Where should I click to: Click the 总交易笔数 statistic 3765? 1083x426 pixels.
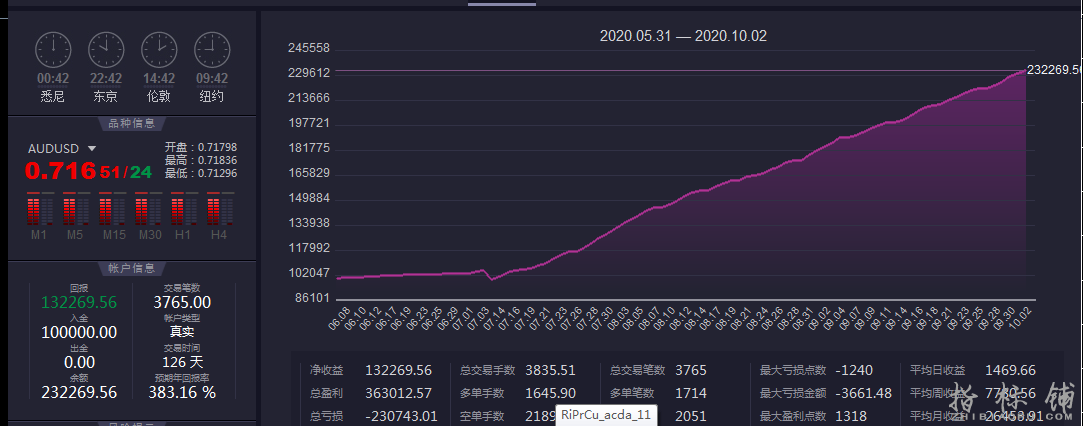pos(691,371)
